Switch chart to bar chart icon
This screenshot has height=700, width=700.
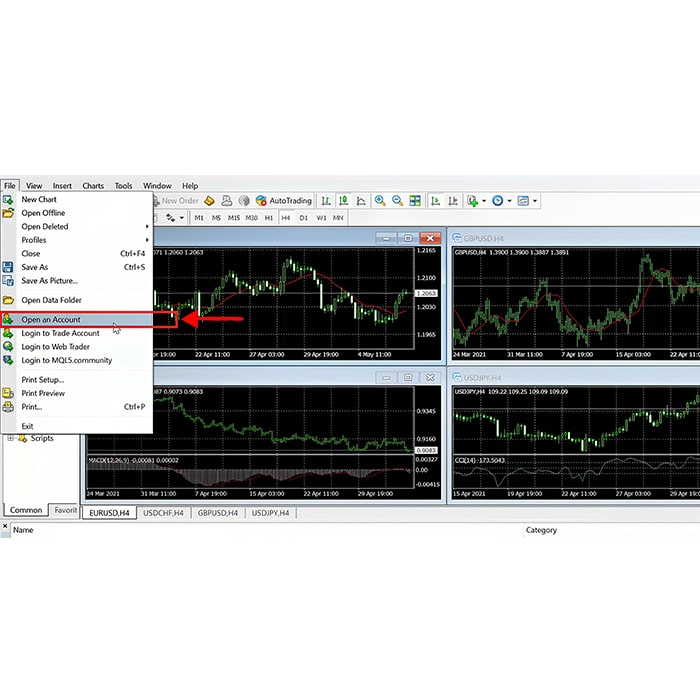point(326,201)
